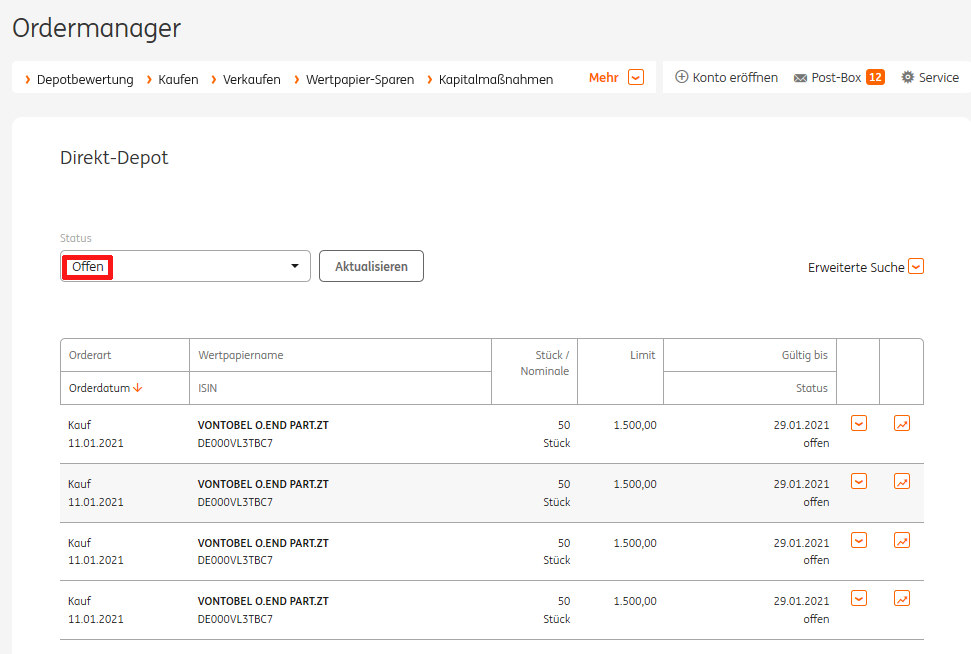The width and height of the screenshot is (971, 654).
Task: Expand the second order's chevron
Action: pos(858,481)
